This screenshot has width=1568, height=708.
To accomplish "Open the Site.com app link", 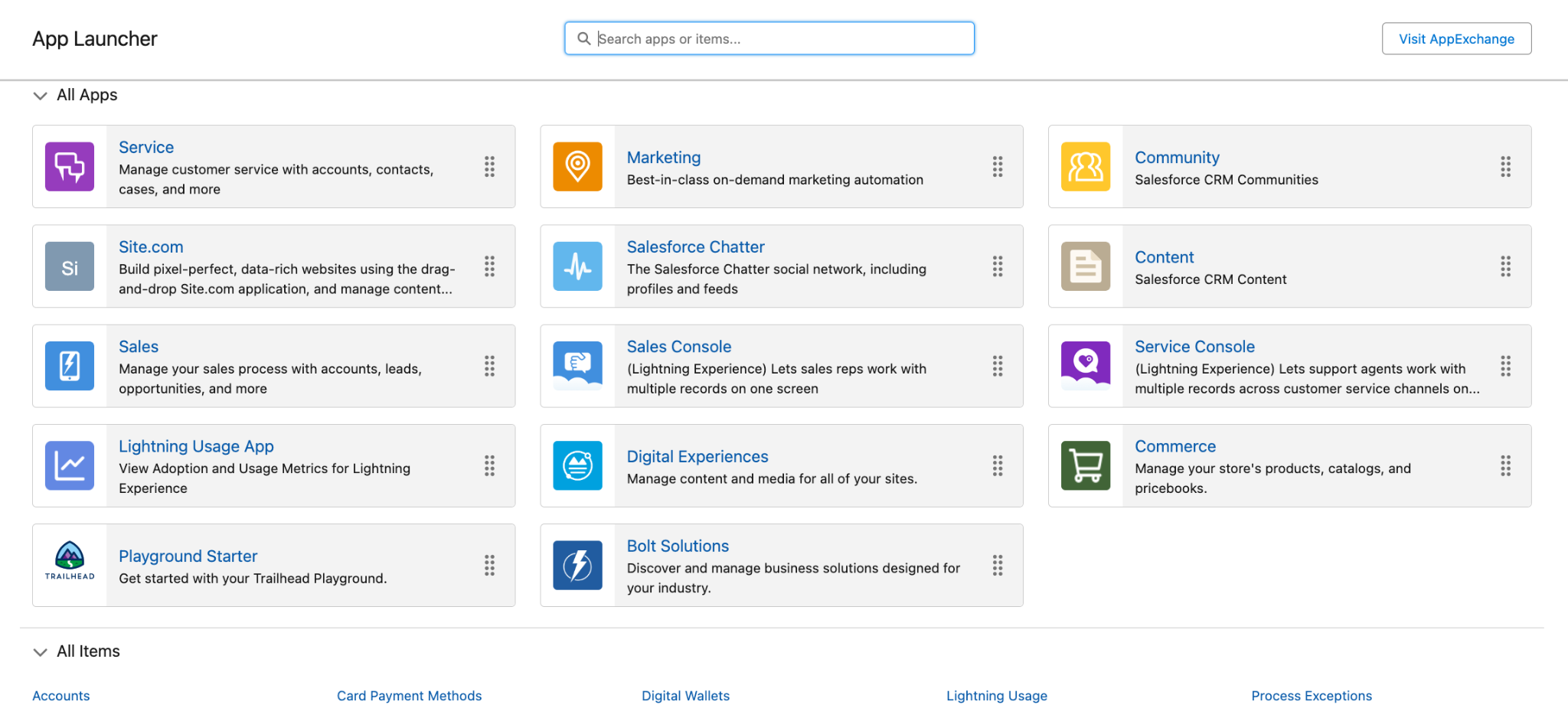I will (151, 246).
